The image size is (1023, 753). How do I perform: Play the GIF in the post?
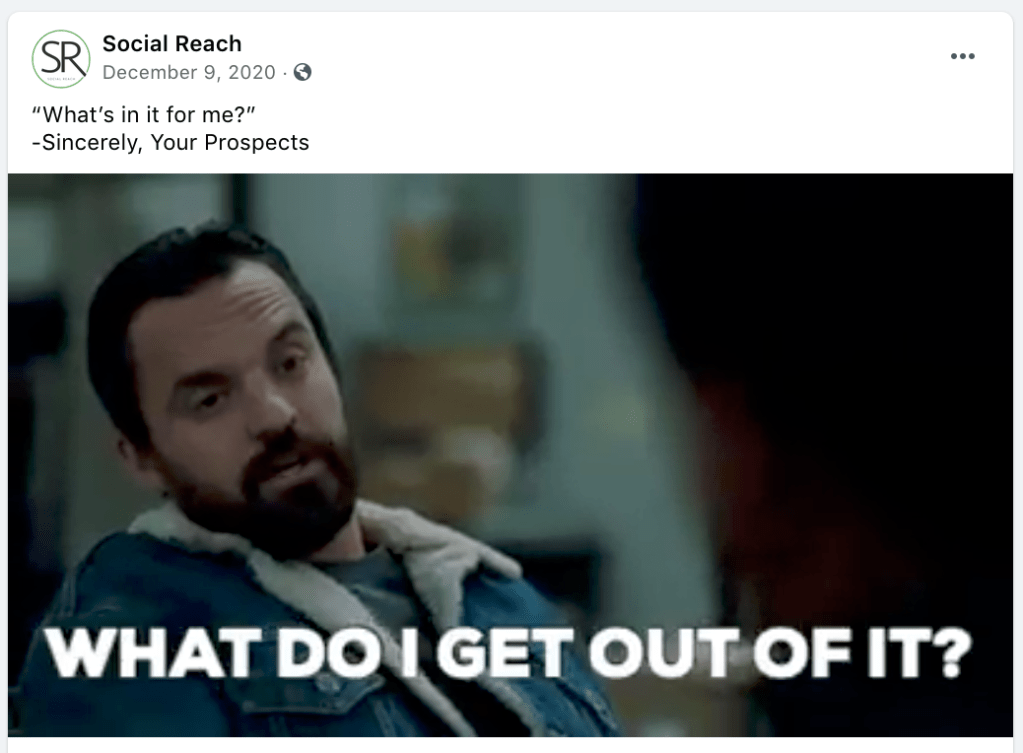[510, 455]
